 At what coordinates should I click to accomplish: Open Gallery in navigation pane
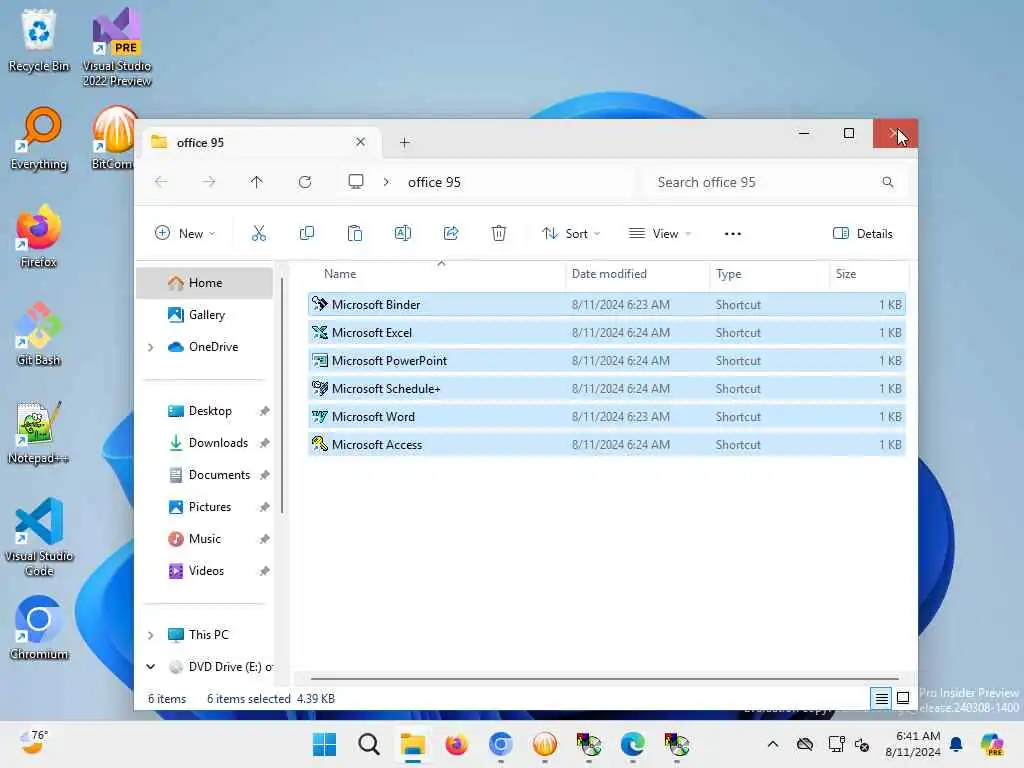coord(204,315)
